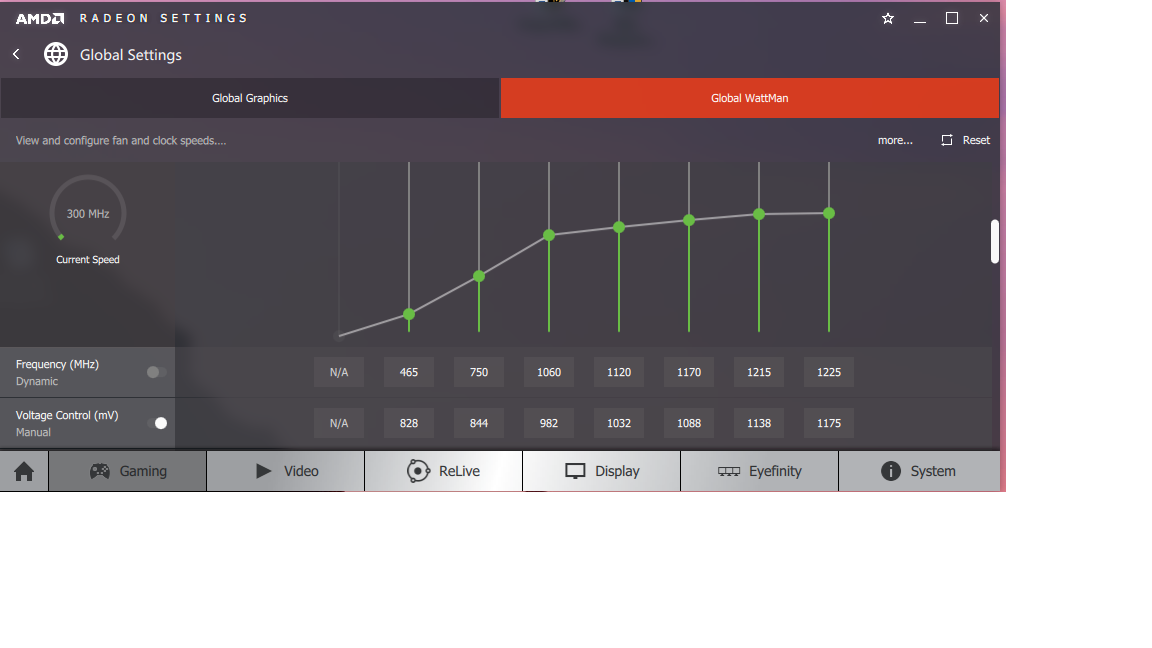The height and width of the screenshot is (648, 1152).
Task: Open the Display section
Action: (x=602, y=471)
